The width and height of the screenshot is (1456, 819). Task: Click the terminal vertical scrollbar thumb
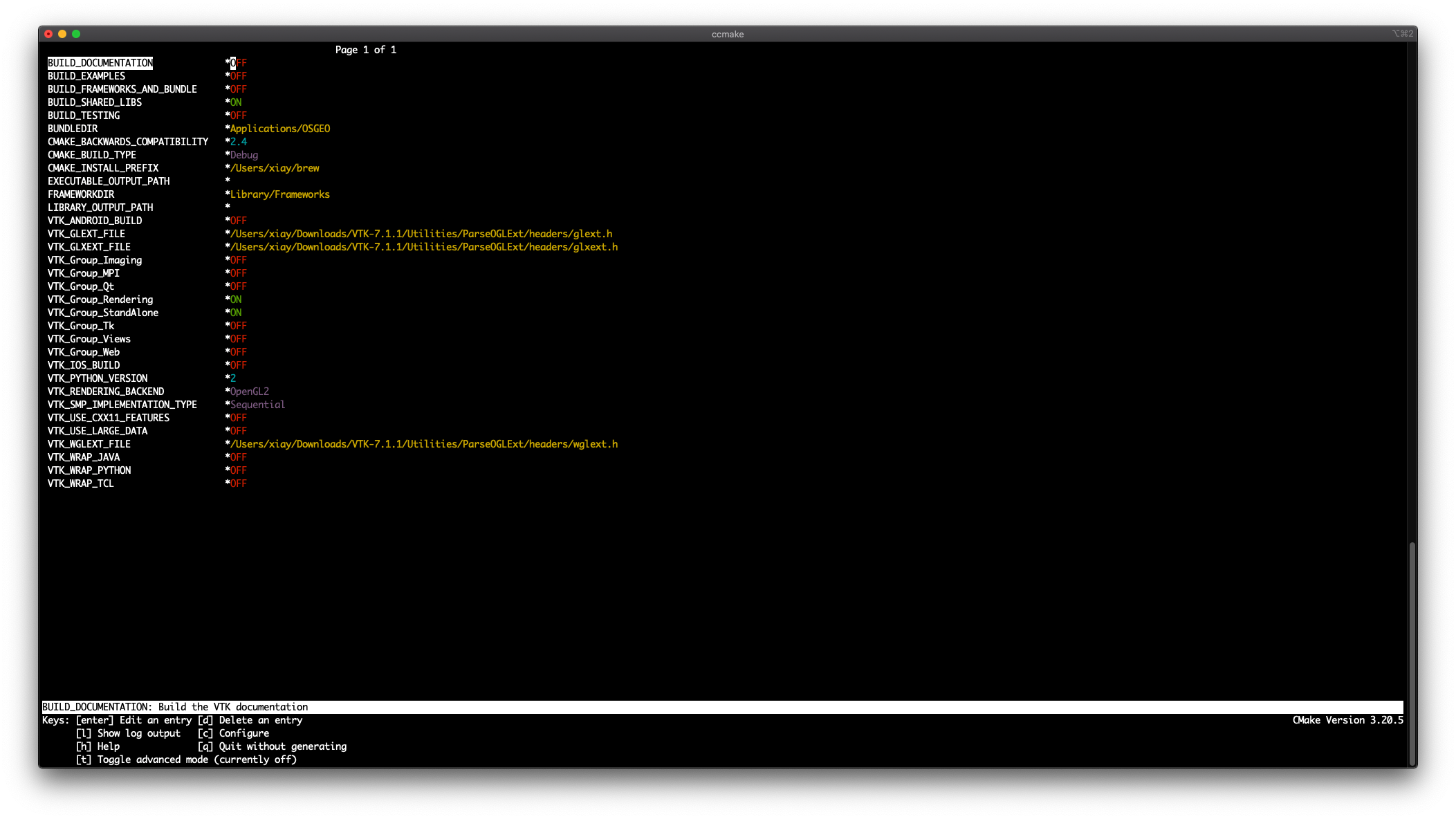pyautogui.click(x=1412, y=653)
